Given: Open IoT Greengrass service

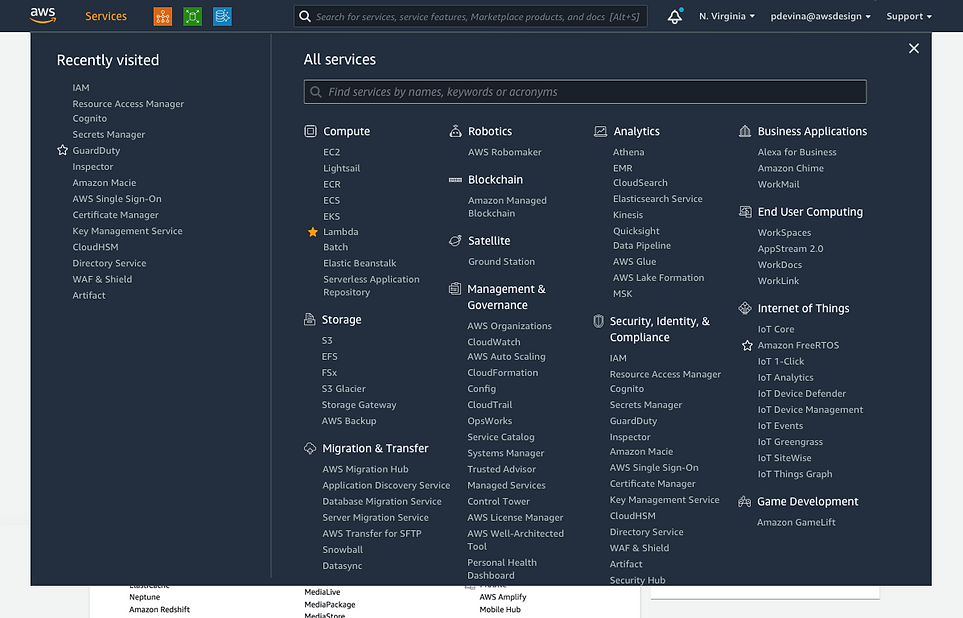Looking at the screenshot, I should coord(790,442).
